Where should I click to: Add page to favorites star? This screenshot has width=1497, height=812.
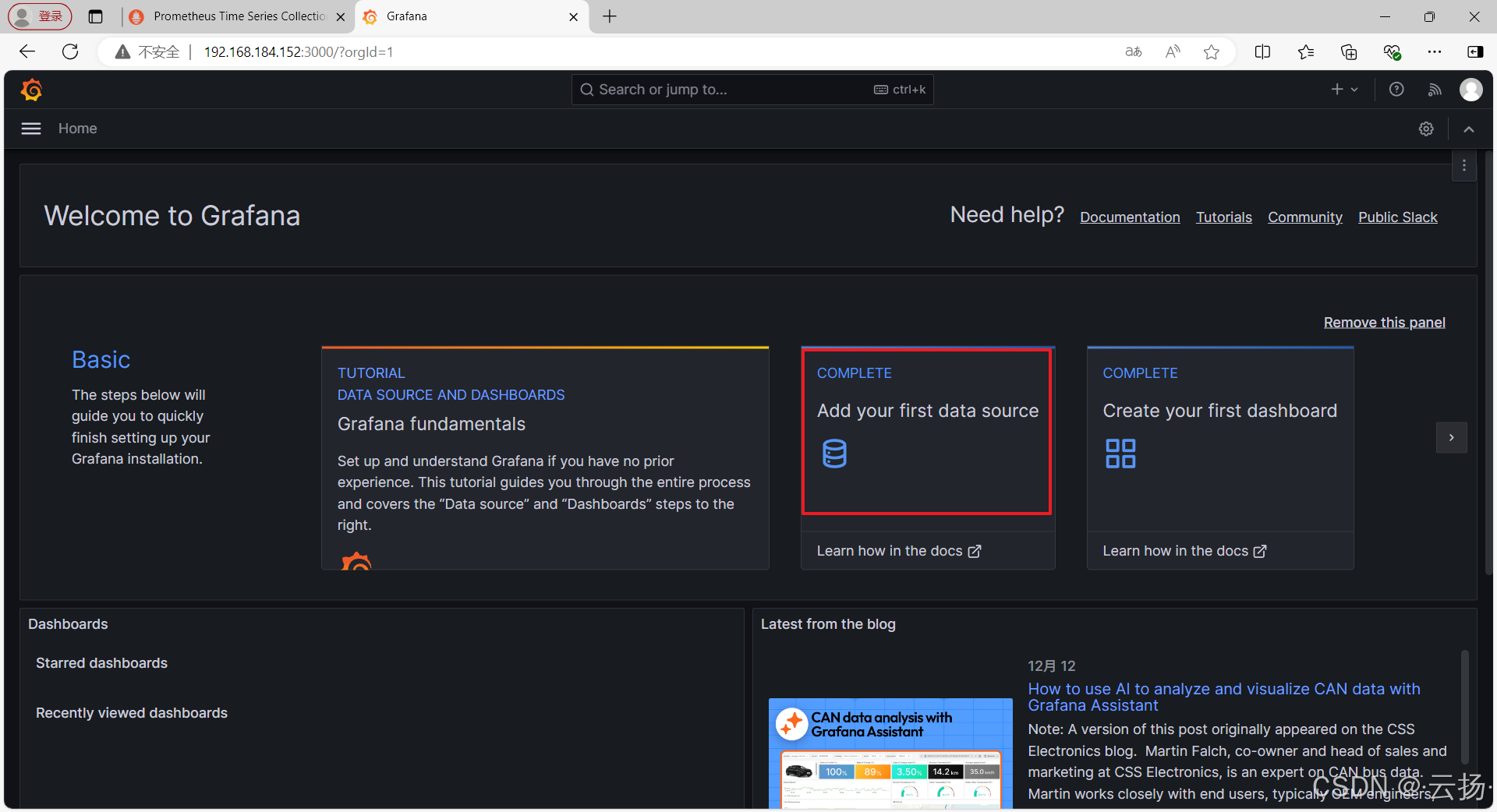[1211, 52]
